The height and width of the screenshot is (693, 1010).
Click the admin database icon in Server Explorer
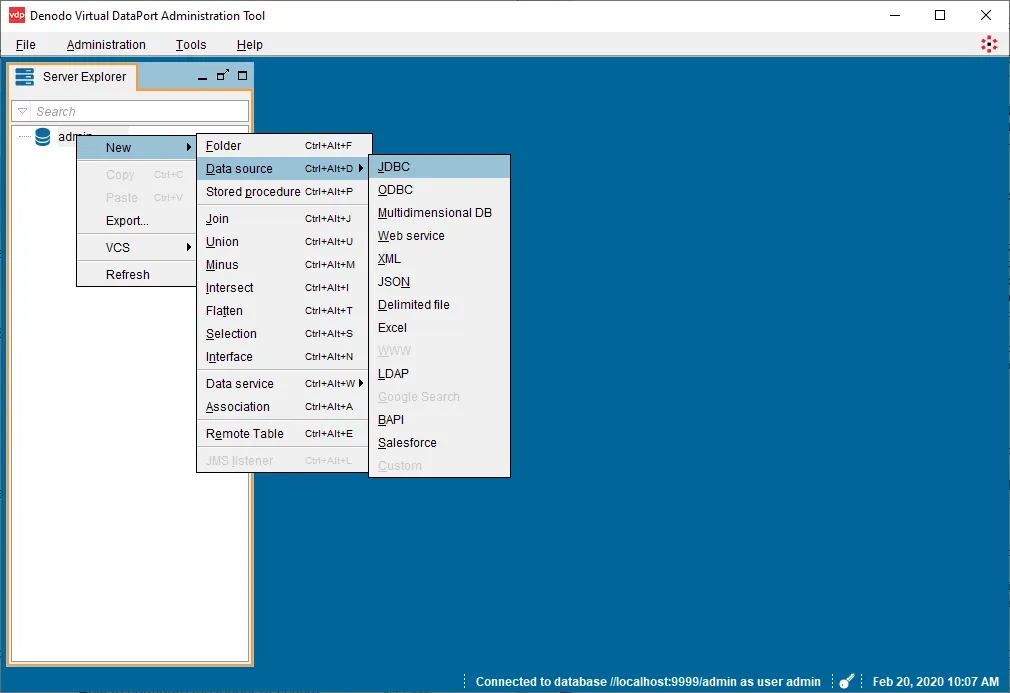(x=40, y=137)
